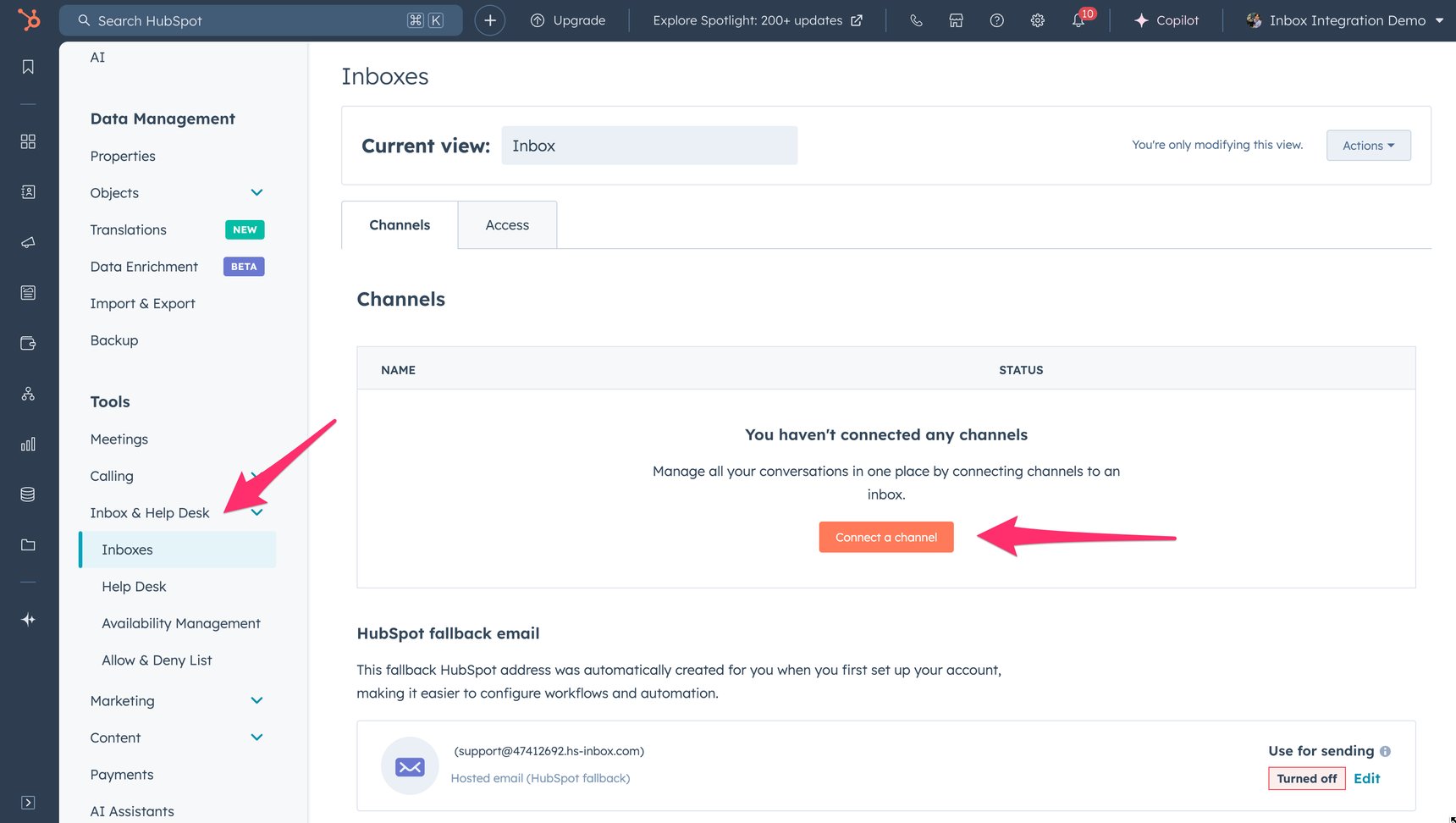Screen dimensions: 1456x823
Task: Open the Calling icon in the top navigation
Action: [x=916, y=19]
